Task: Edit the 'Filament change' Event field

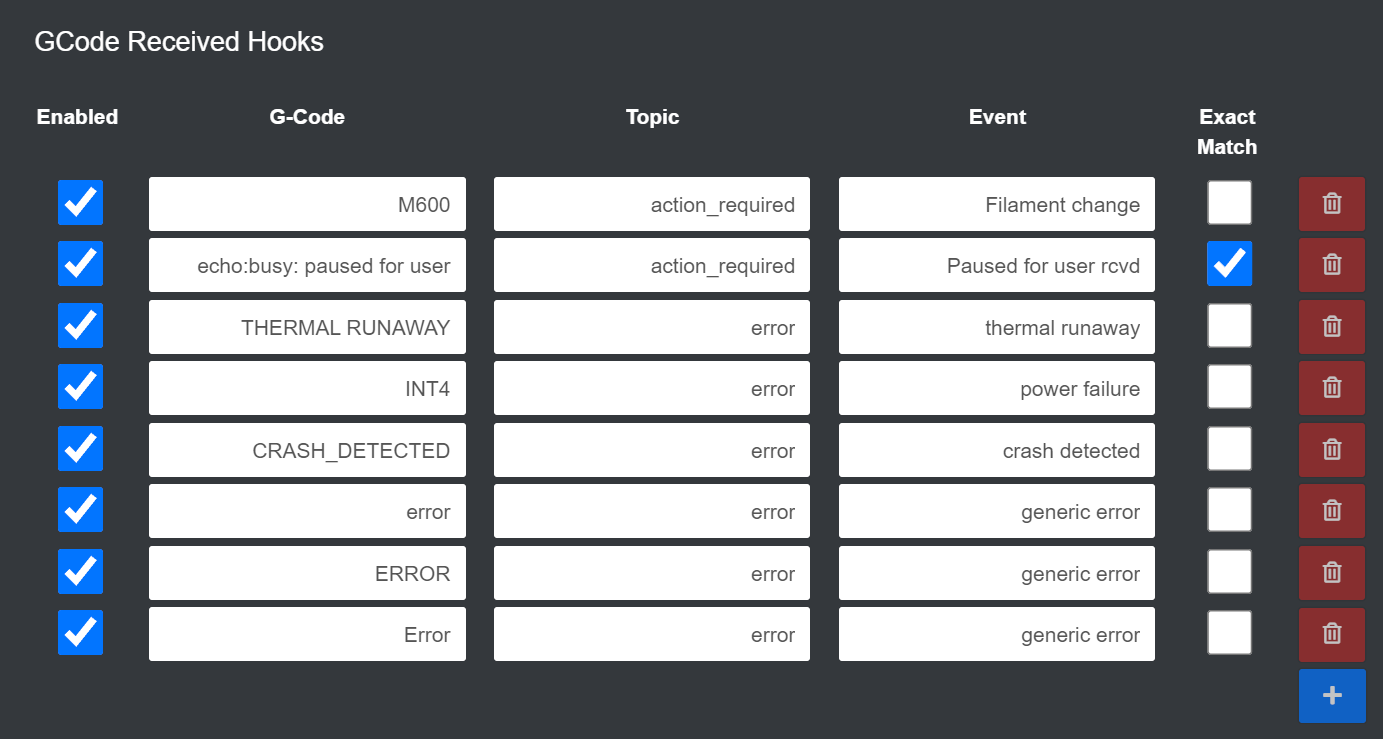Action: 997,204
